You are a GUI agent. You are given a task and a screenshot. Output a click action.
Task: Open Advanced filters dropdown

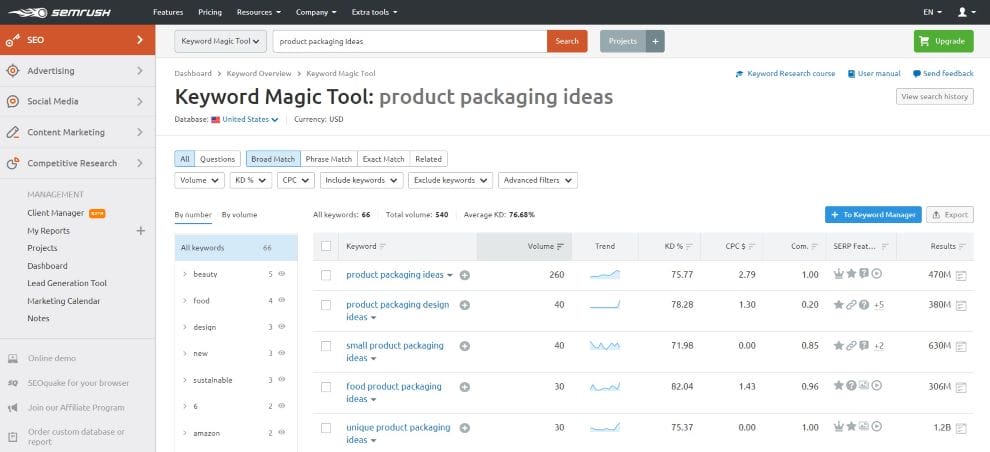tap(538, 181)
